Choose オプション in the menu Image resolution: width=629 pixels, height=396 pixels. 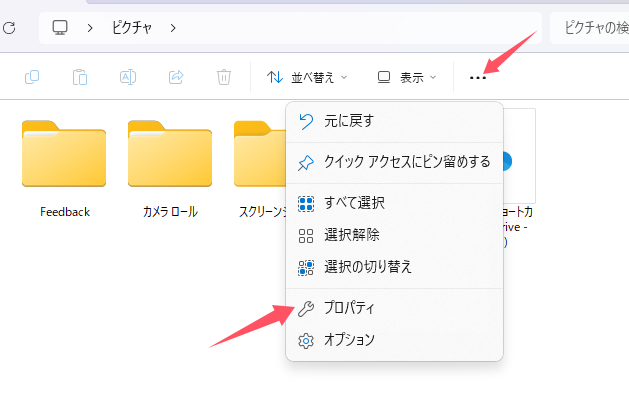(x=394, y=340)
